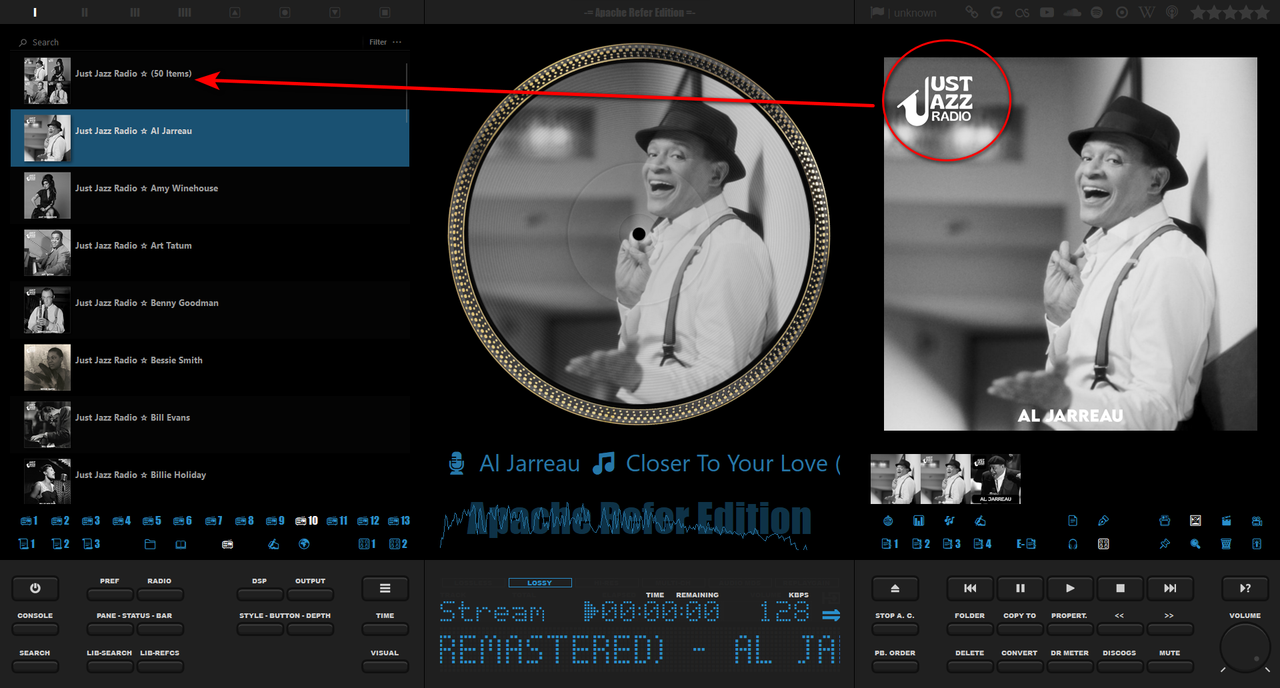The width and height of the screenshot is (1280, 688).
Task: Click the magnifier search icon
Action: tap(1195, 544)
